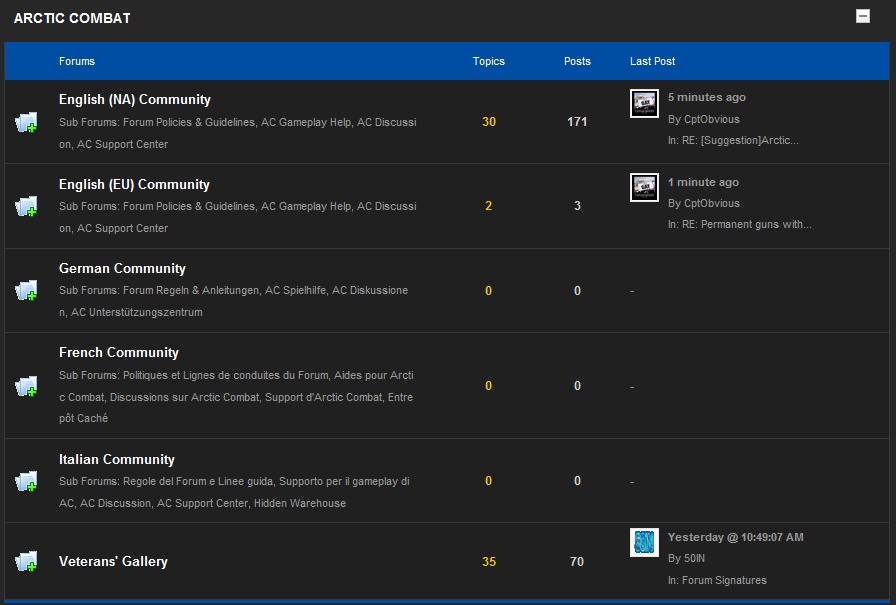Image resolution: width=896 pixels, height=605 pixels.
Task: Click topic count 2 for English (EU)
Action: coord(489,206)
